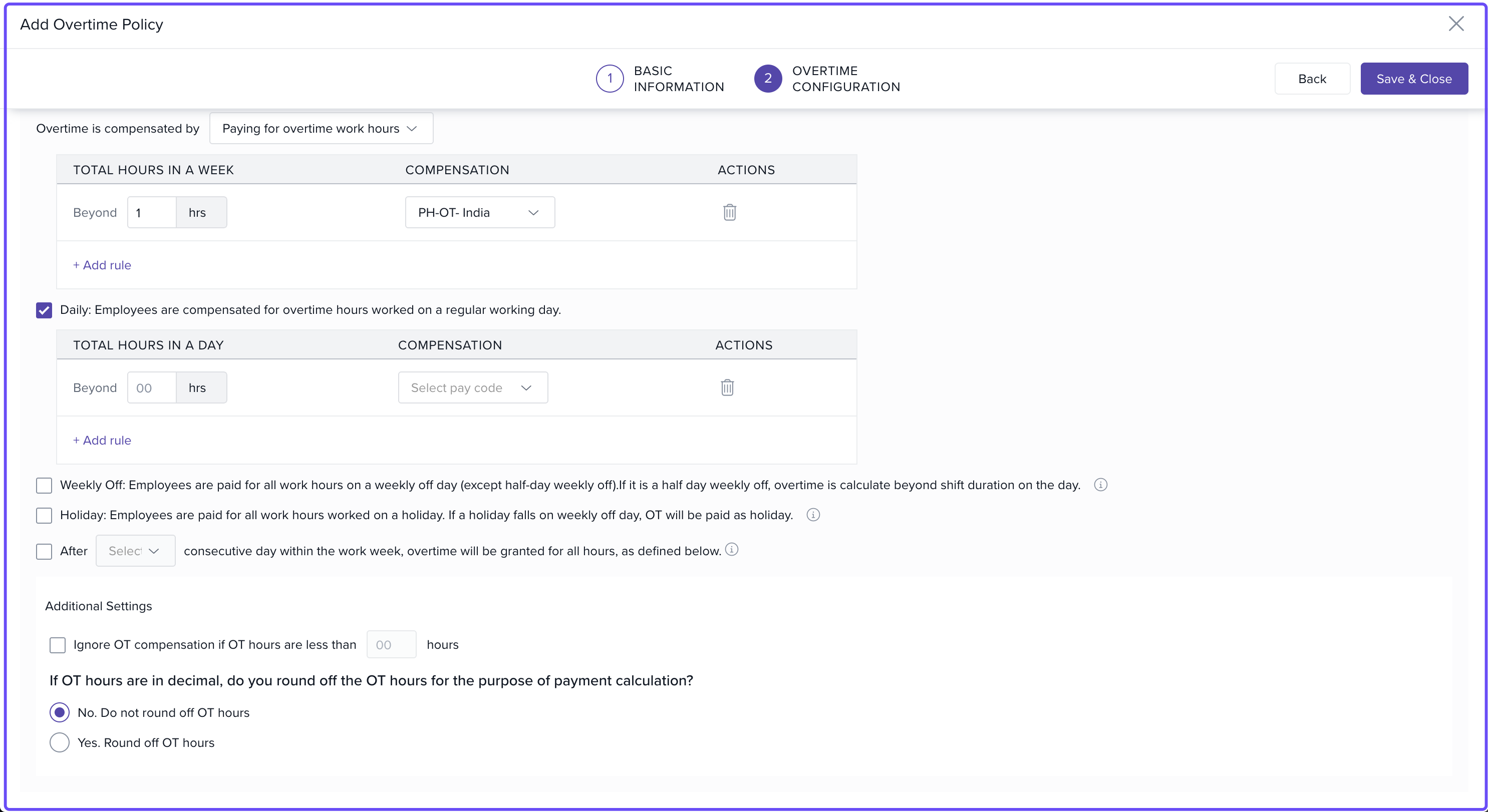This screenshot has width=1488, height=812.
Task: Delete the weekly overtime rule via trash icon
Action: coord(730,213)
